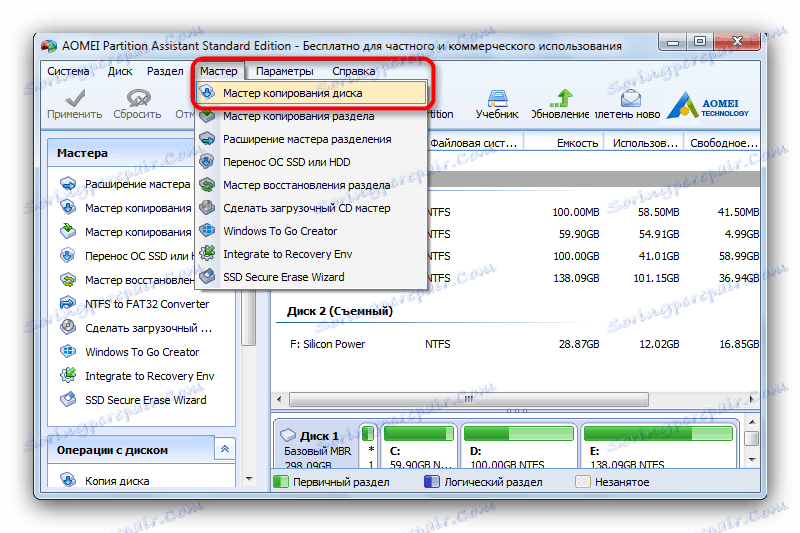Image resolution: width=800 pixels, height=533 pixels.
Task: Choose Мастер восстановления раздела in menu
Action: pyautogui.click(x=311, y=185)
